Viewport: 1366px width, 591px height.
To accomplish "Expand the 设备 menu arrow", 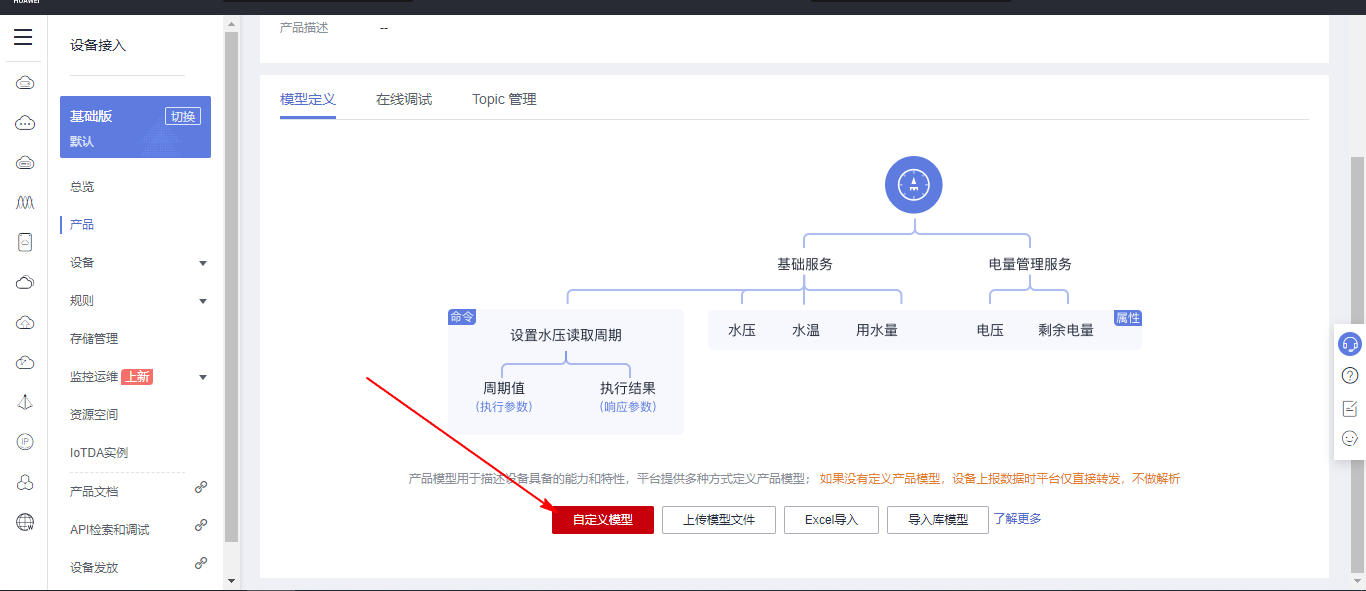I will point(203,263).
